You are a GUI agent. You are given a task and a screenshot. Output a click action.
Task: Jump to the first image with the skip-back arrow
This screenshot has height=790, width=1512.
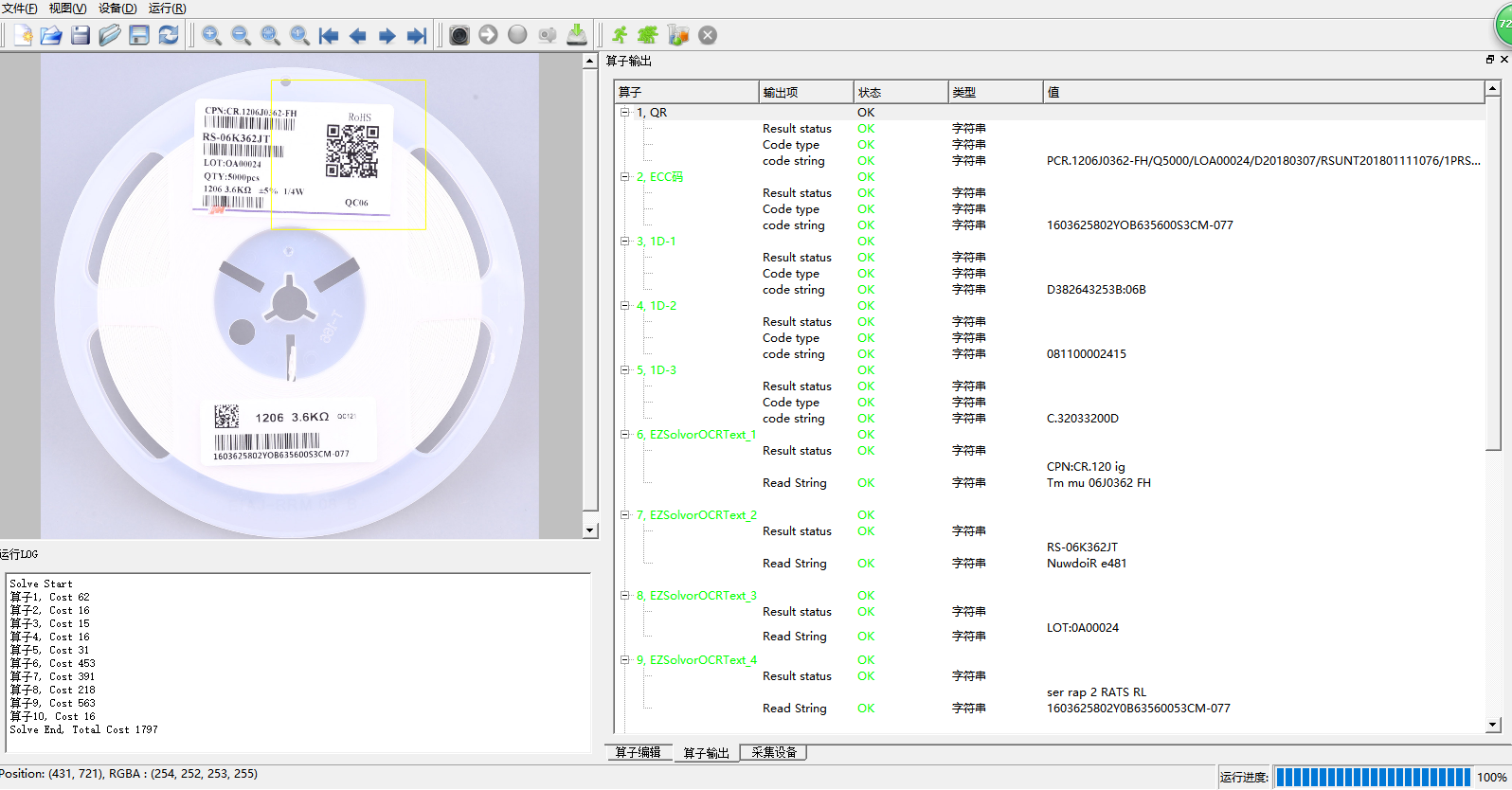point(329,36)
